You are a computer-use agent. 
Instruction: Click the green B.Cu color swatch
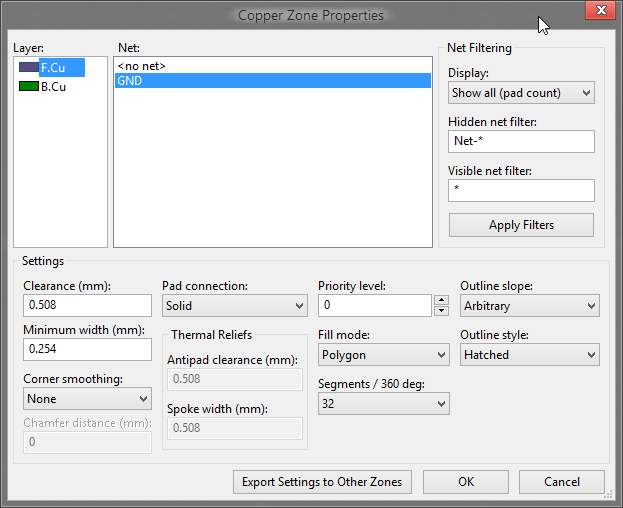(x=29, y=86)
